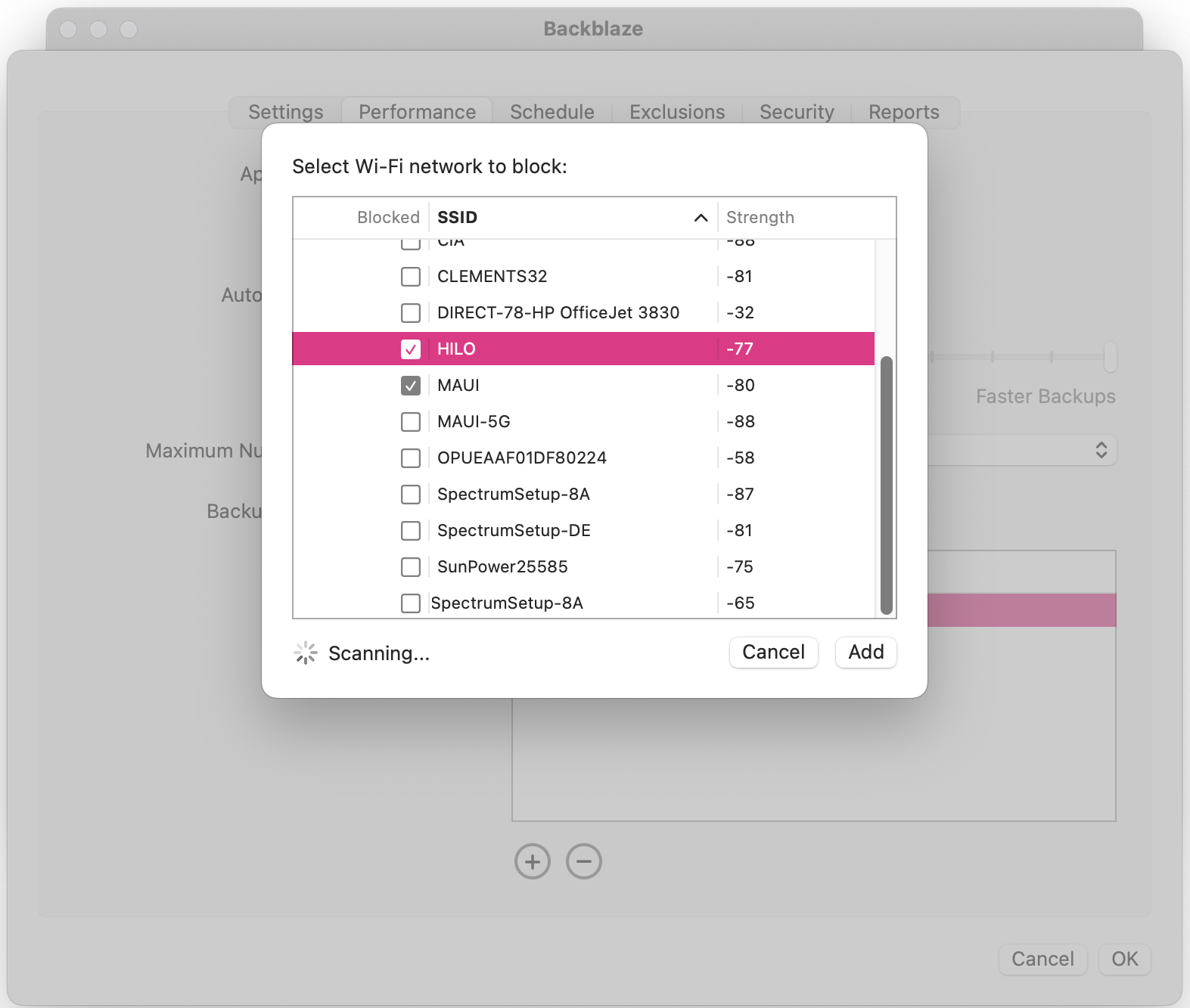Select the MAUI network name
The image size is (1190, 1008).
coord(458,386)
